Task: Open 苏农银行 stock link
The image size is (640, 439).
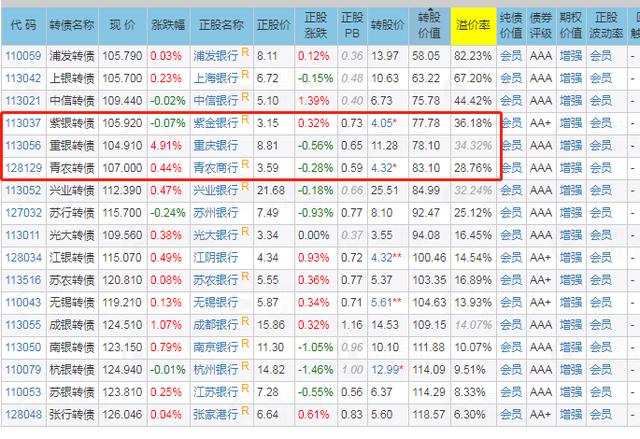Action: [x=216, y=280]
